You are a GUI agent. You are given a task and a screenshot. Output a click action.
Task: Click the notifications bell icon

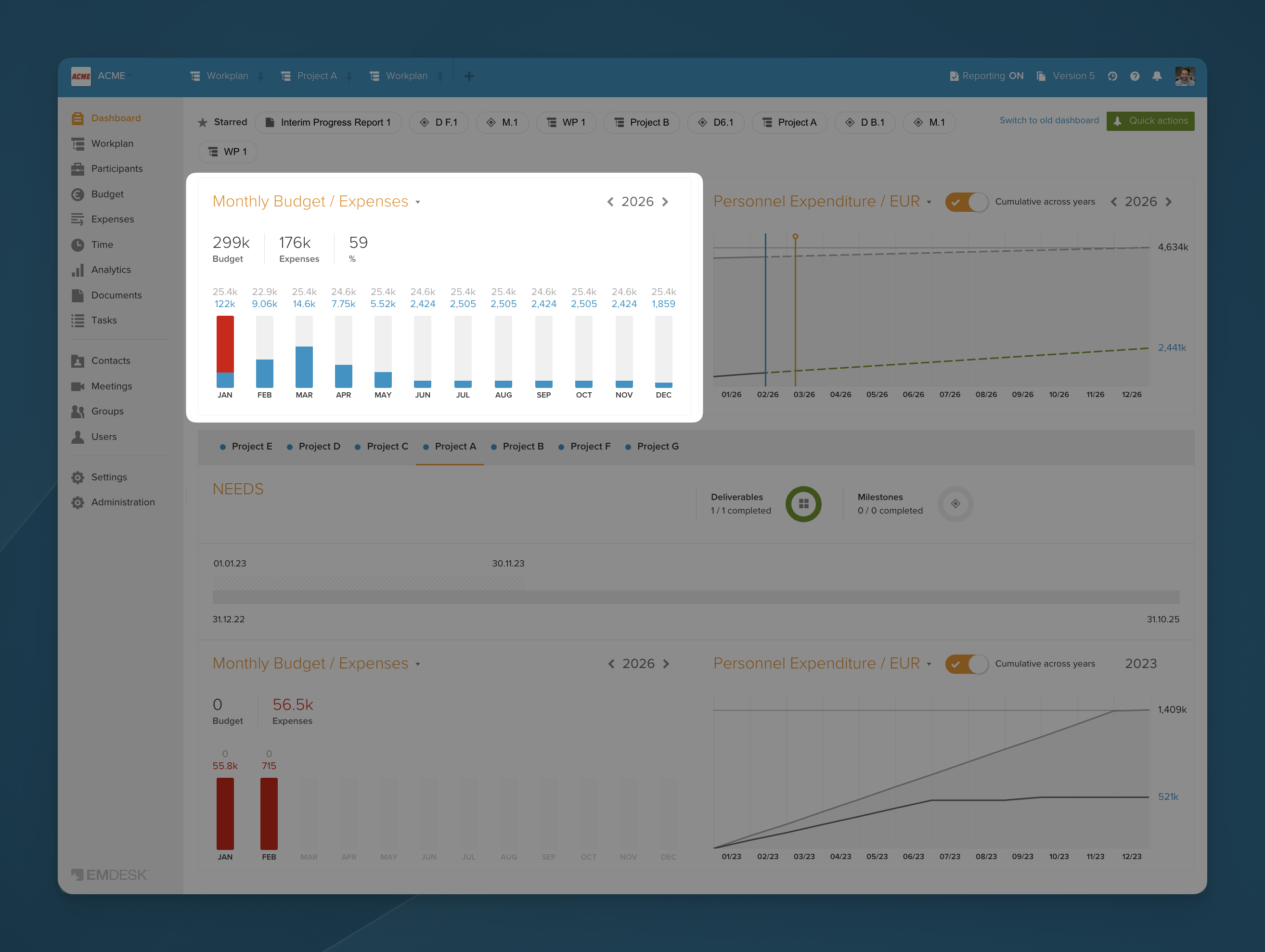click(1157, 76)
